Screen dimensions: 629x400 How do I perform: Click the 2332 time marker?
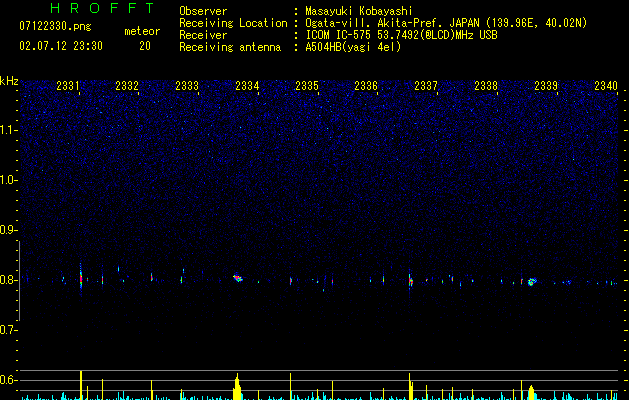(x=127, y=86)
